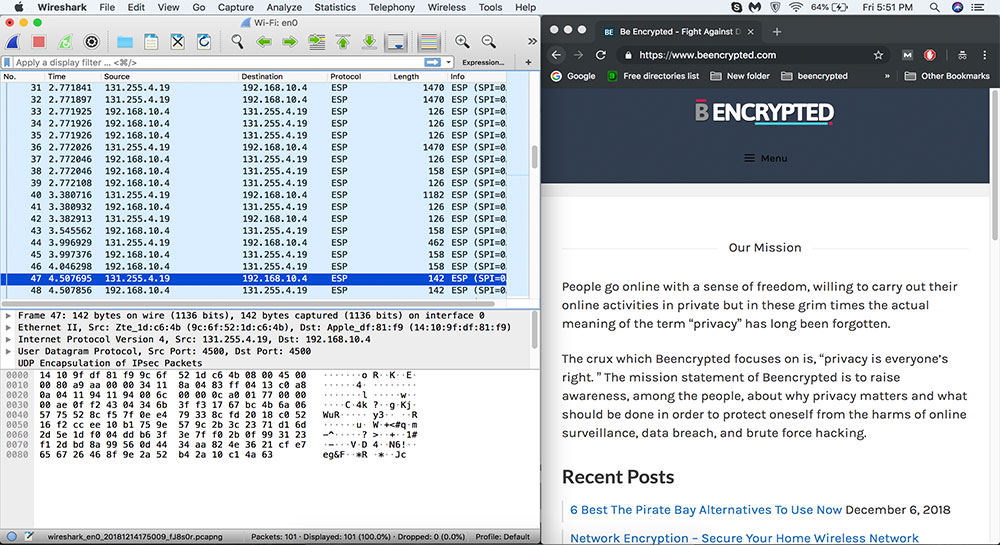Screen dimensions: 1000x545
Task: Reload the beencrypted page in Chrome
Action: 600,55
